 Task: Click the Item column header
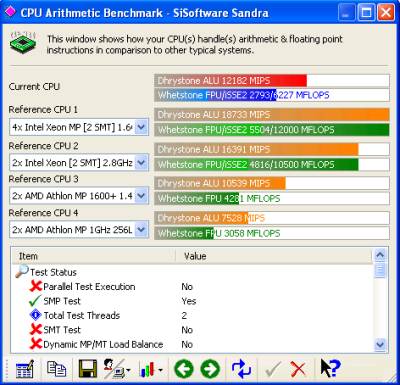click(94, 256)
